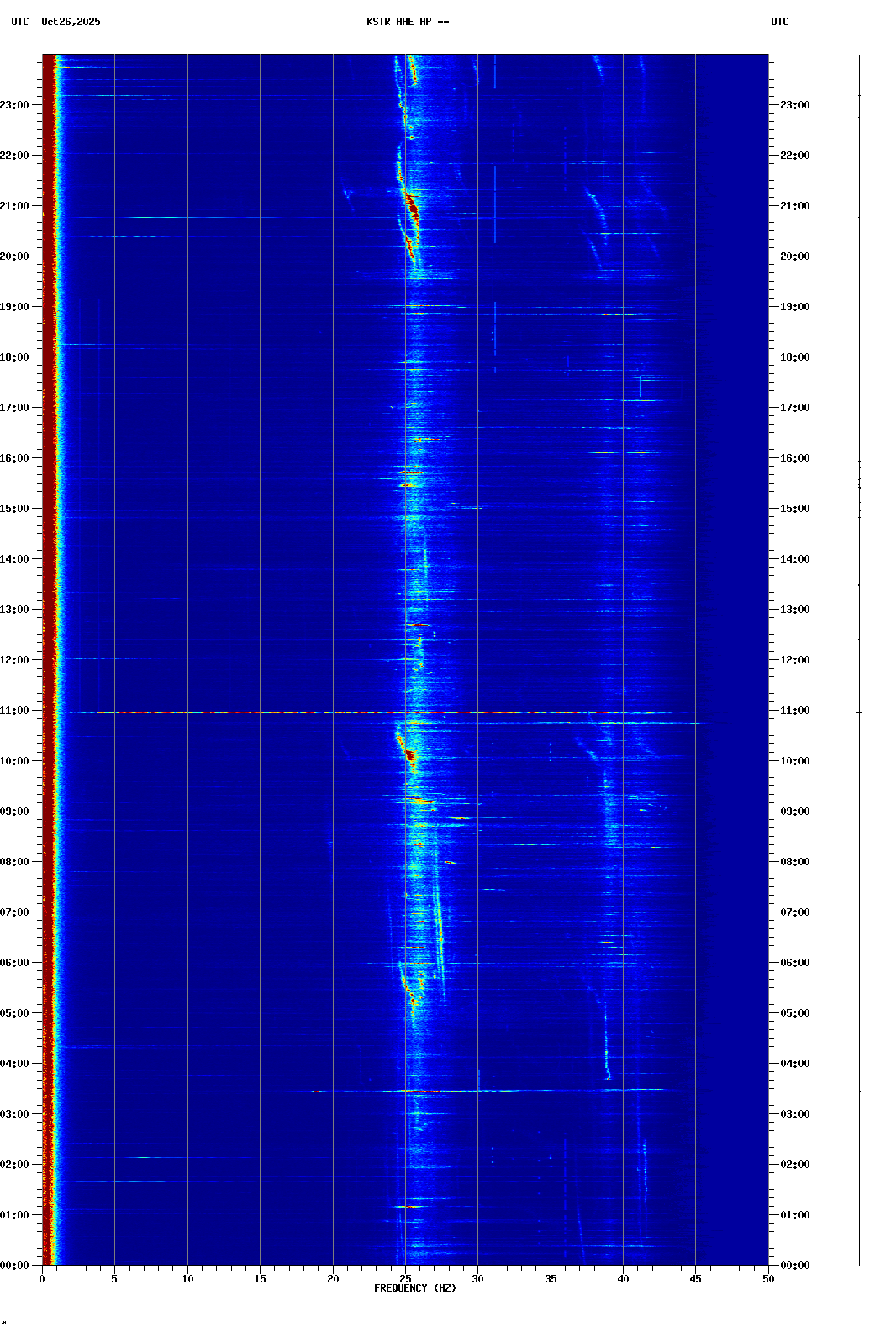This screenshot has width=896, height=1332.
Task: Click the 40 Hz frequency tick label
Action: 623,1279
